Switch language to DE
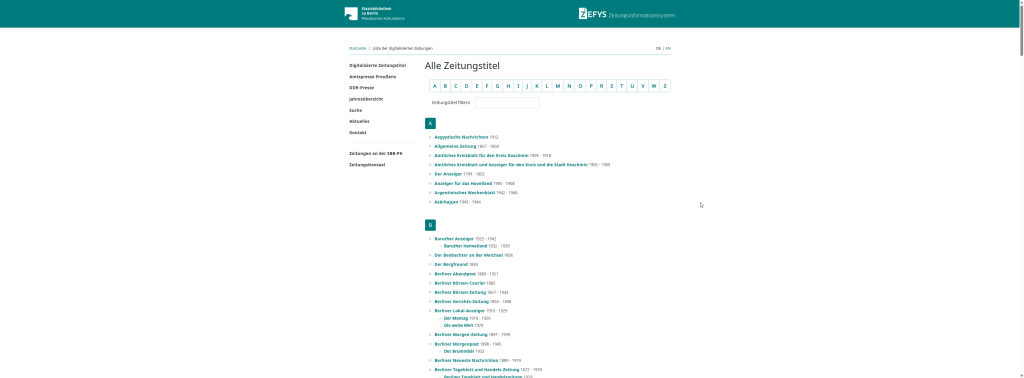Screen dimensions: 1024x378 pyautogui.click(x=658, y=48)
